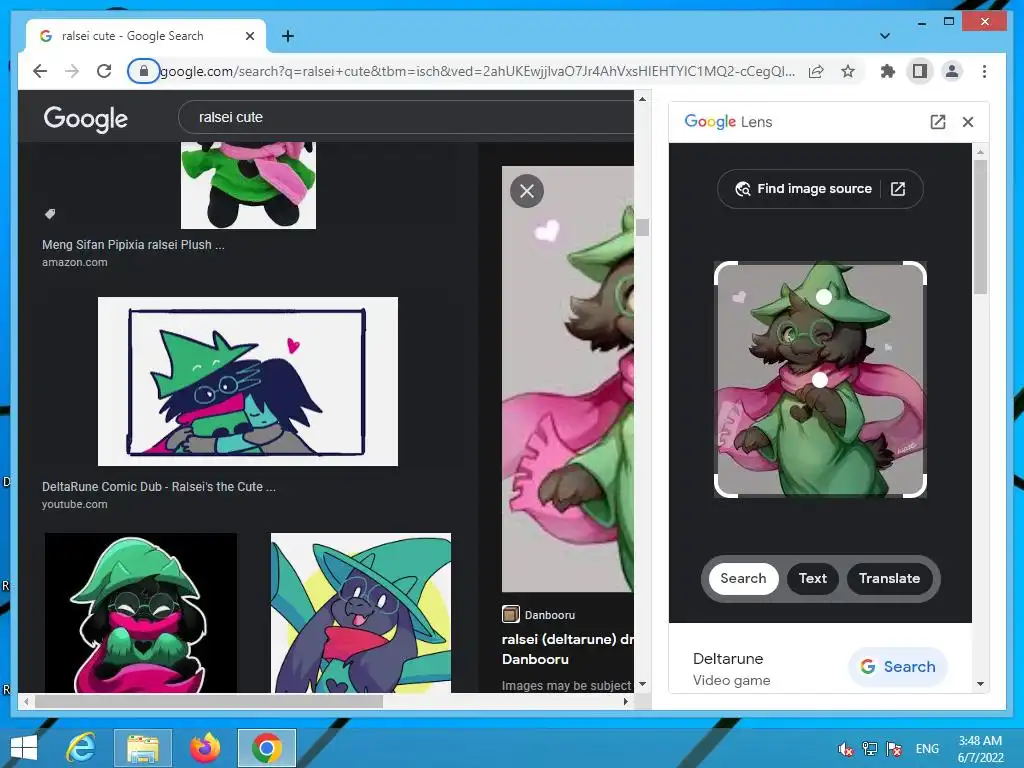Image resolution: width=1024 pixels, height=768 pixels.
Task: Search Google for Deltarune
Action: [898, 667]
